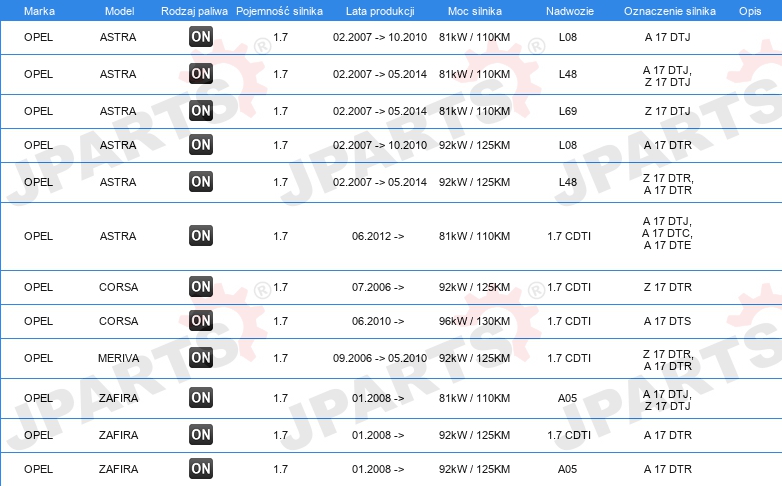Select the 96kW / 130KM power cell
This screenshot has width=782, height=486.
click(474, 321)
